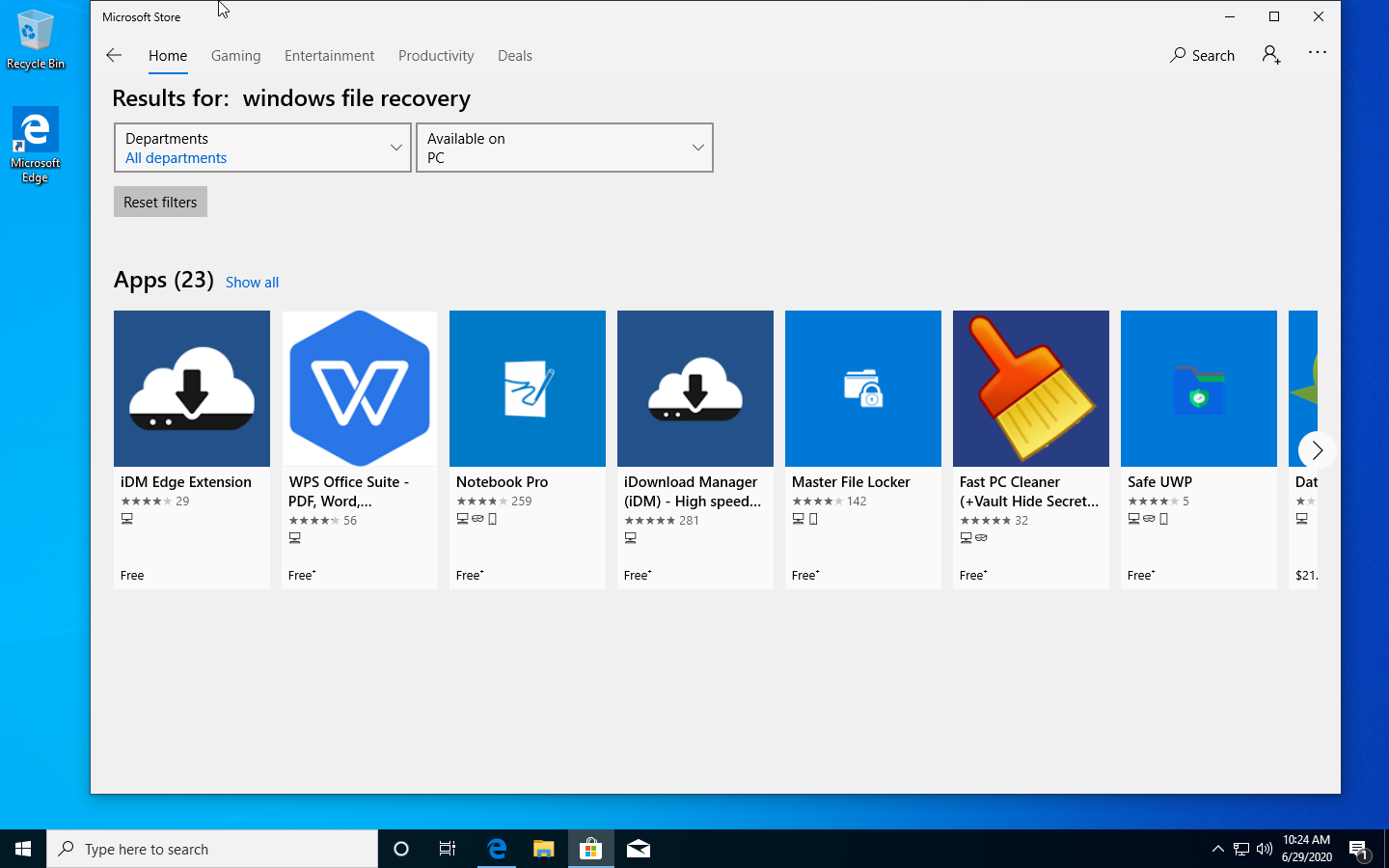1389x868 pixels.
Task: Open Notebook Pro app tile image
Action: 528,389
